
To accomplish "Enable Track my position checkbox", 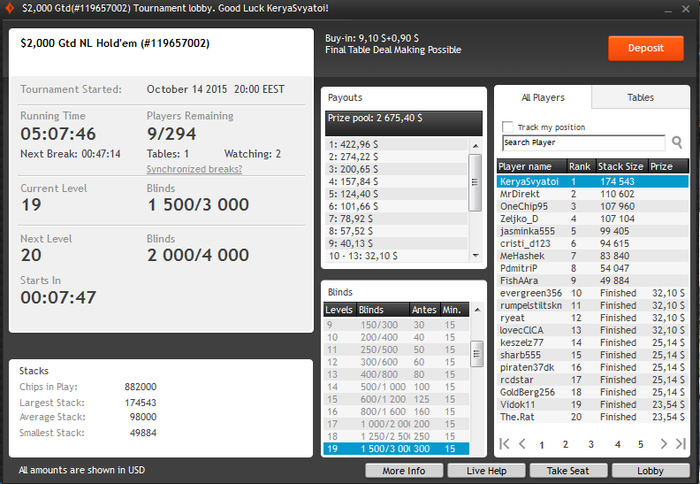I will 508,127.
